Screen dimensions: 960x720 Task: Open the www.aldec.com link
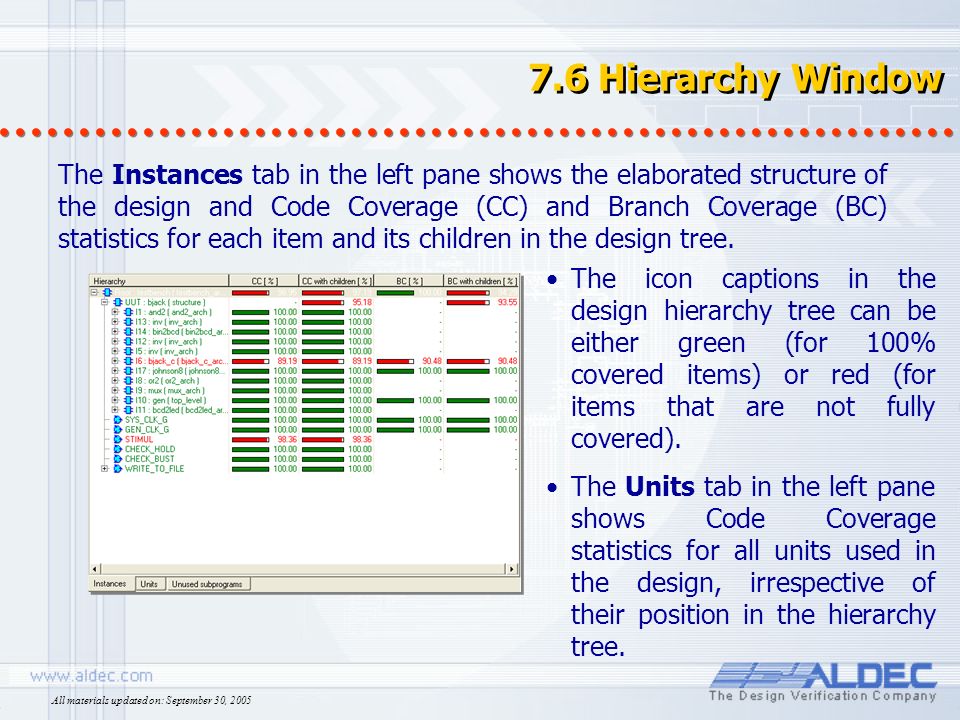click(x=91, y=676)
